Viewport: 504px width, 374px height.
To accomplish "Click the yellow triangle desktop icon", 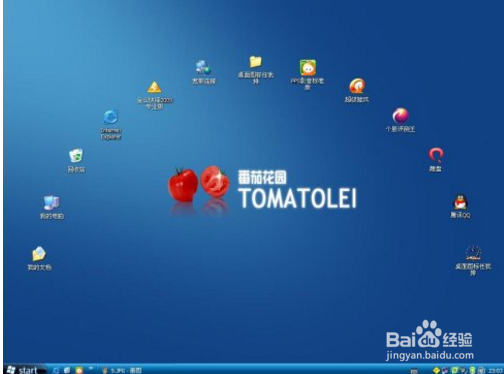I will (x=155, y=95).
